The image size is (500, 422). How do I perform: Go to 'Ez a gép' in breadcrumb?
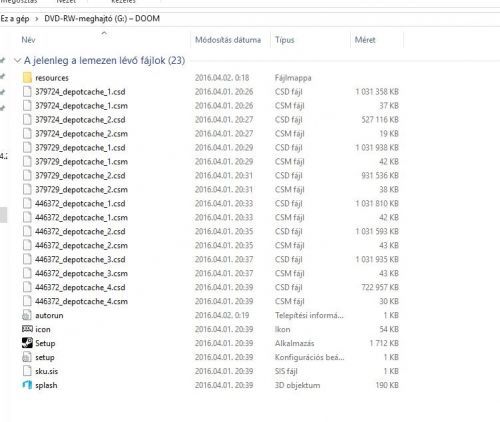pyautogui.click(x=15, y=19)
